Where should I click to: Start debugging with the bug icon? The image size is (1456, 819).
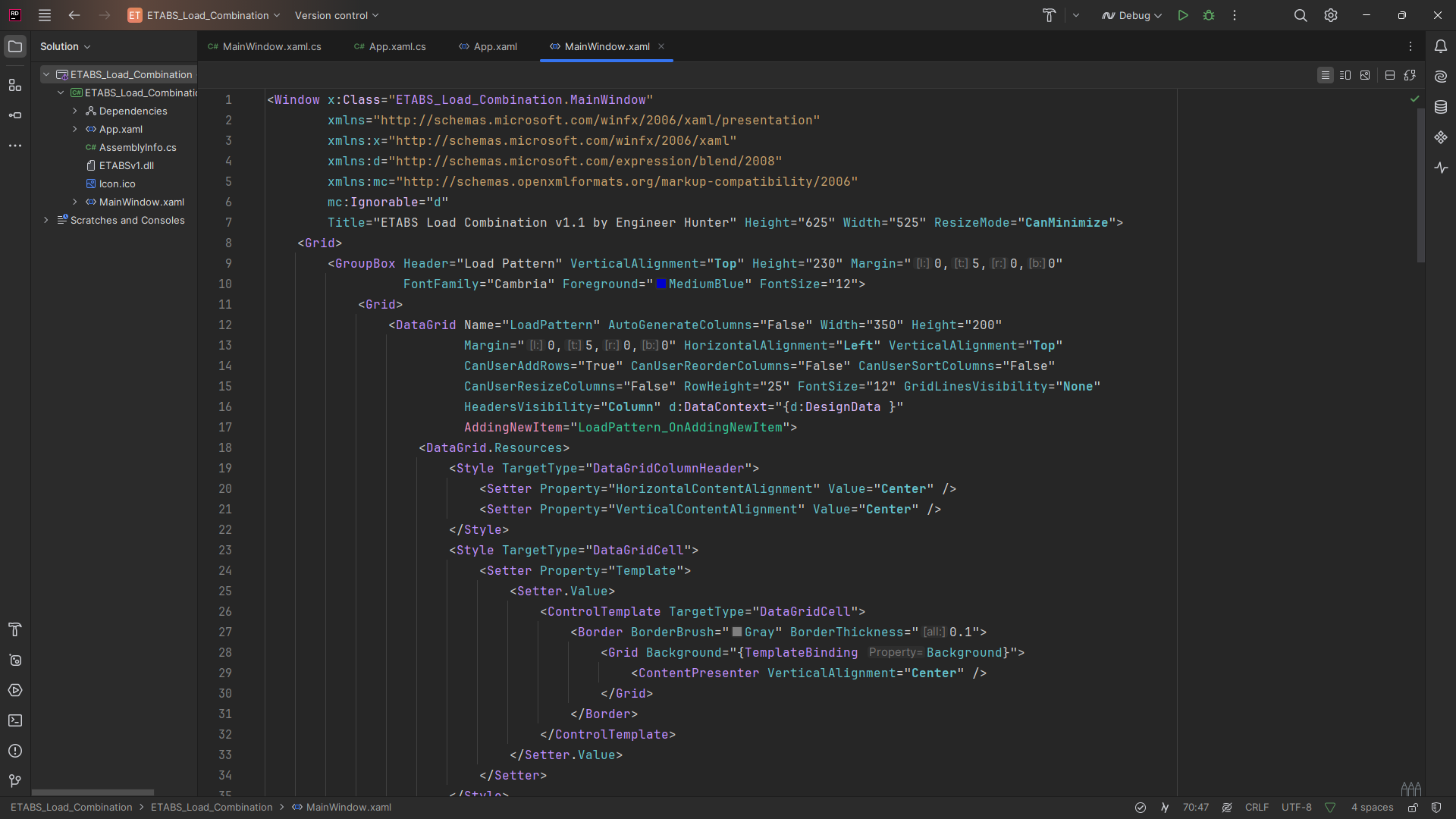coord(1209,15)
